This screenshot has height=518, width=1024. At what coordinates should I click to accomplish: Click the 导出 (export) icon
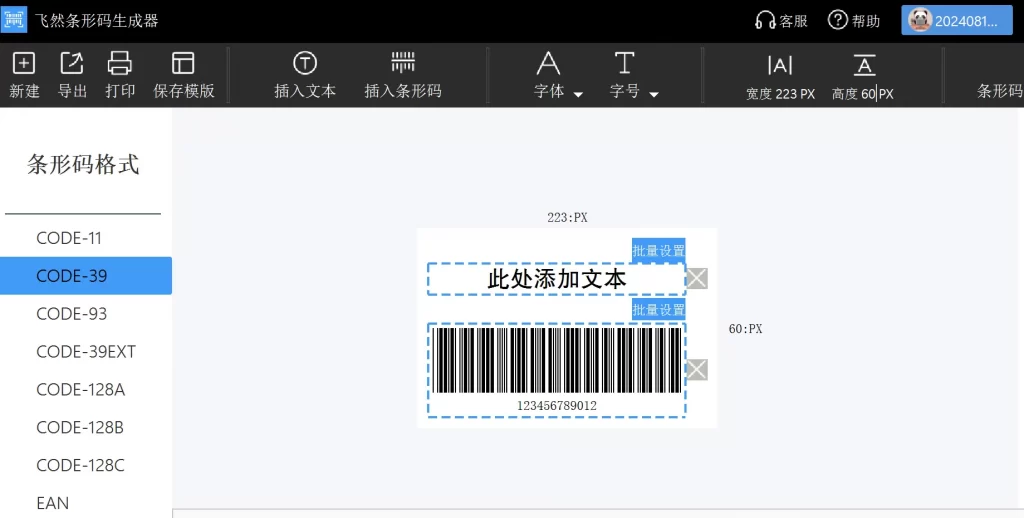[72, 64]
